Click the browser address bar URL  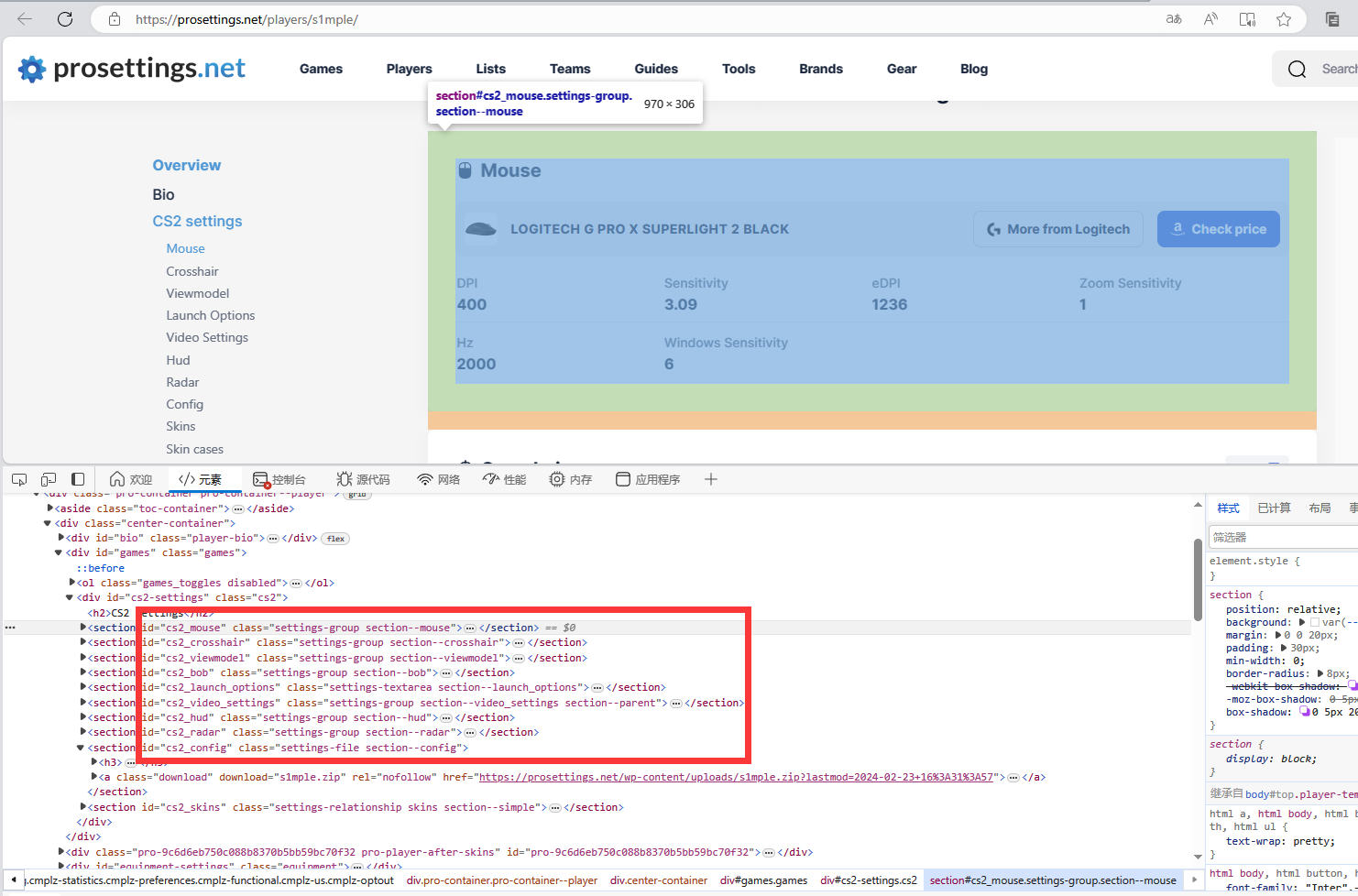tap(246, 18)
